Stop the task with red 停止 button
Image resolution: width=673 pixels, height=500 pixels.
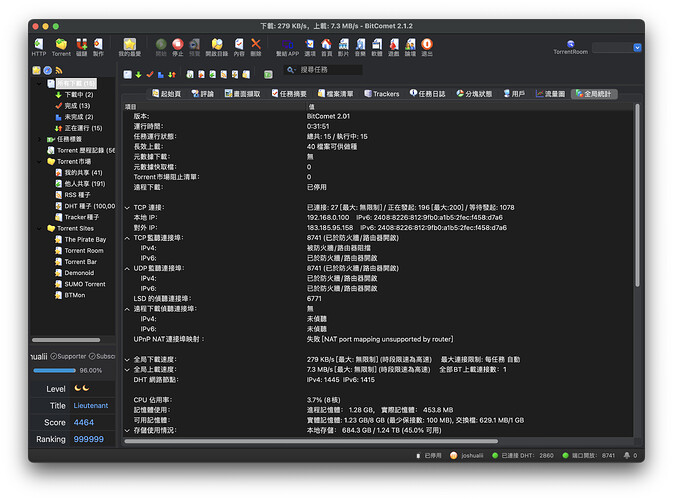point(178,47)
